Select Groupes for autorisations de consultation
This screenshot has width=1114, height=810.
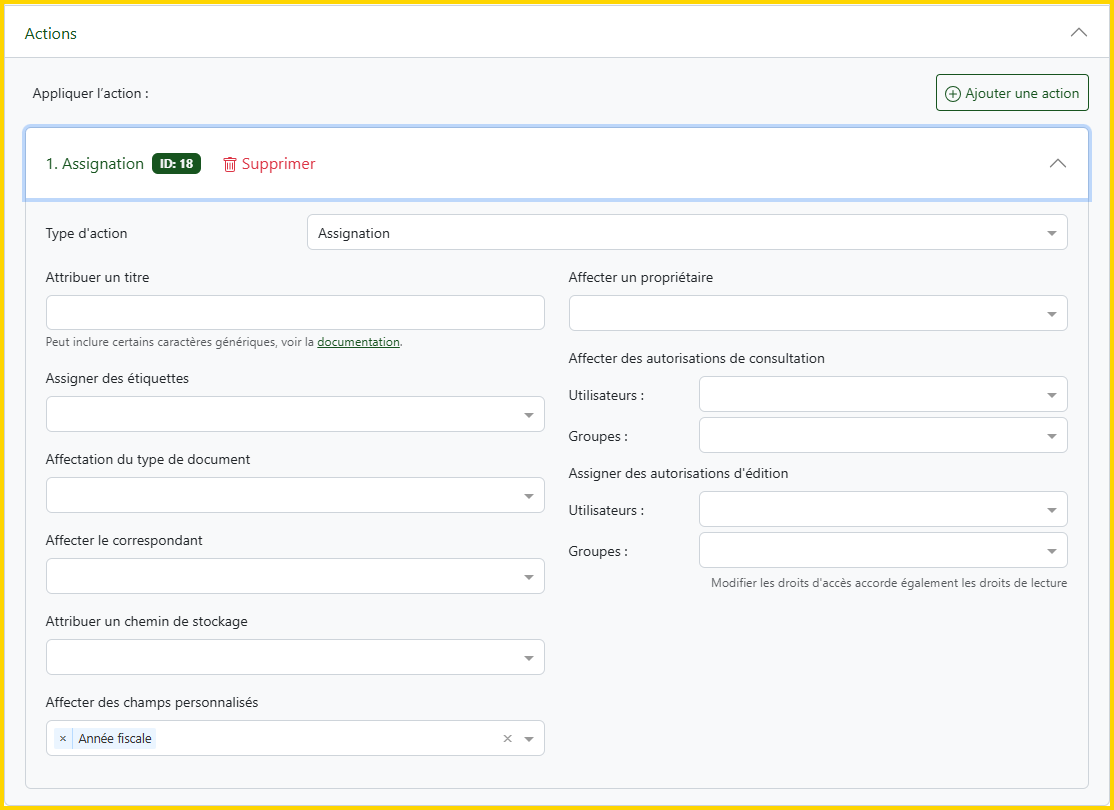pos(882,435)
